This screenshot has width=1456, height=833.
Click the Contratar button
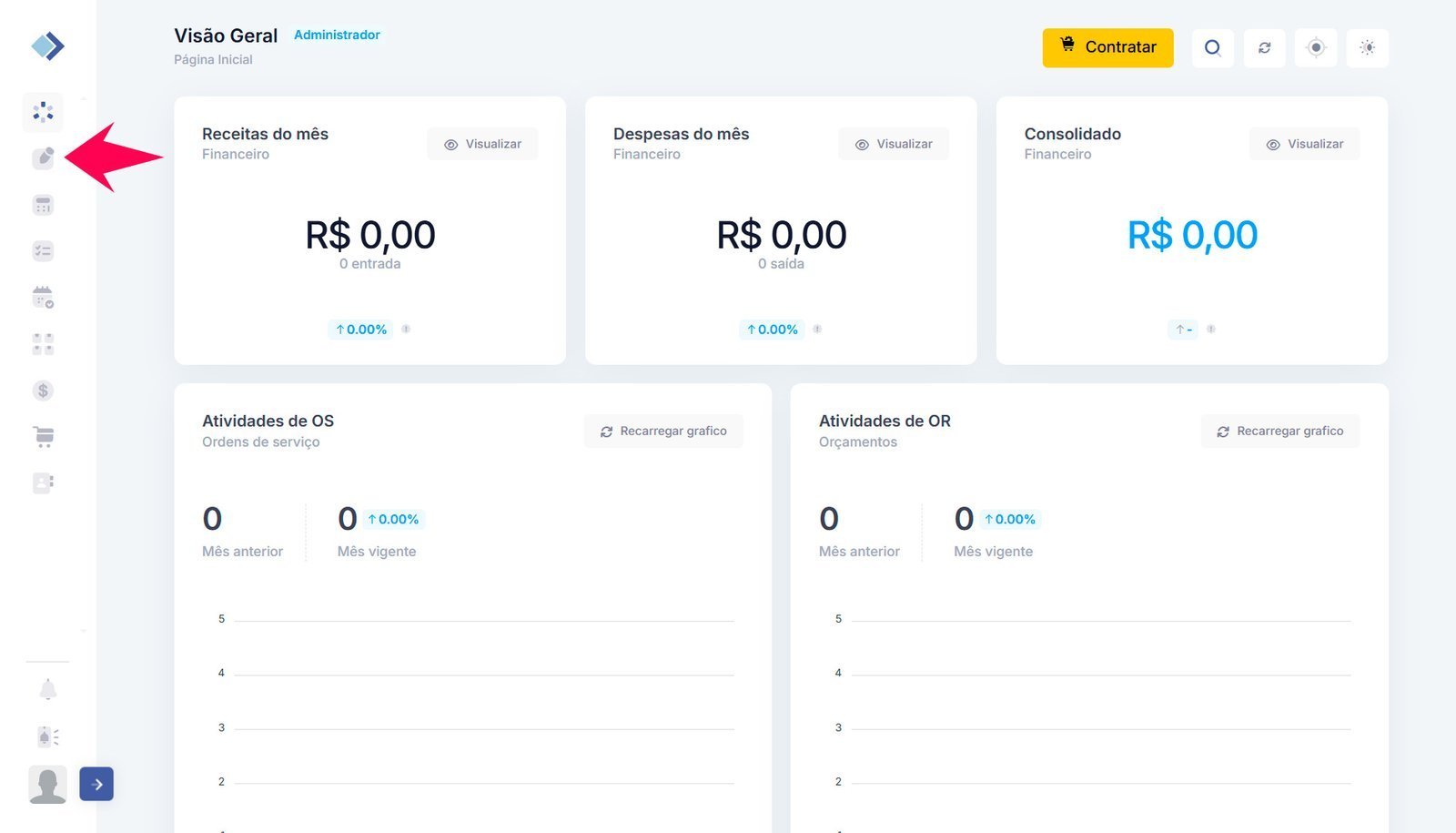tap(1107, 48)
